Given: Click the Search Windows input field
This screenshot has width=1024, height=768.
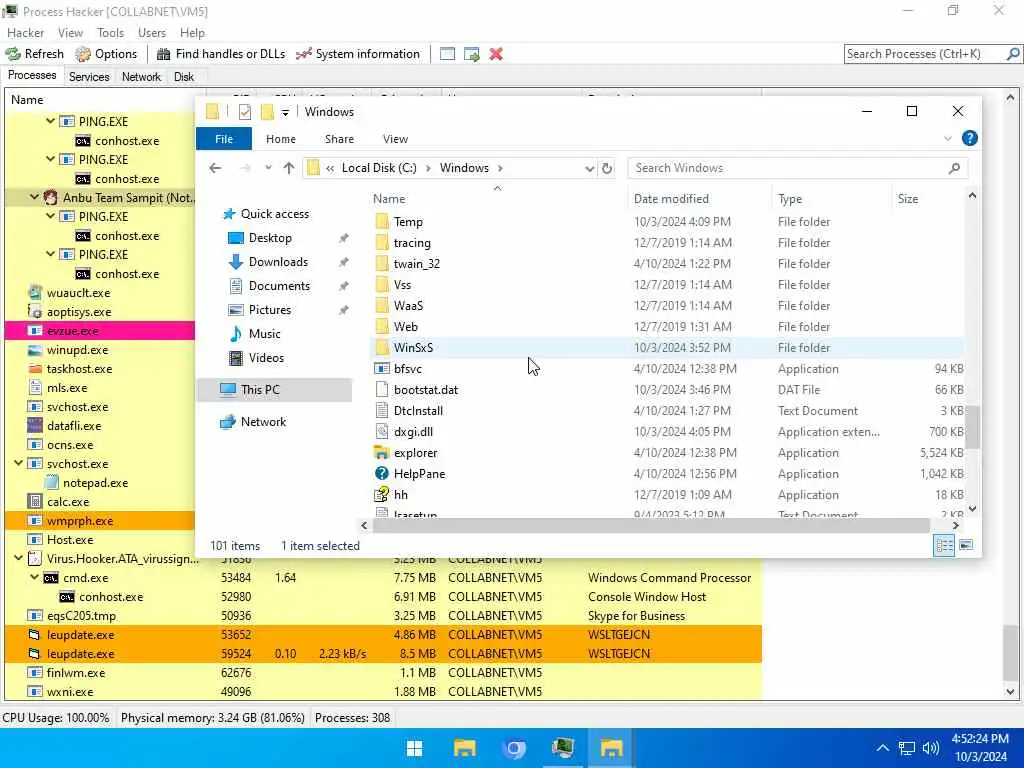Looking at the screenshot, I should click(x=789, y=168).
